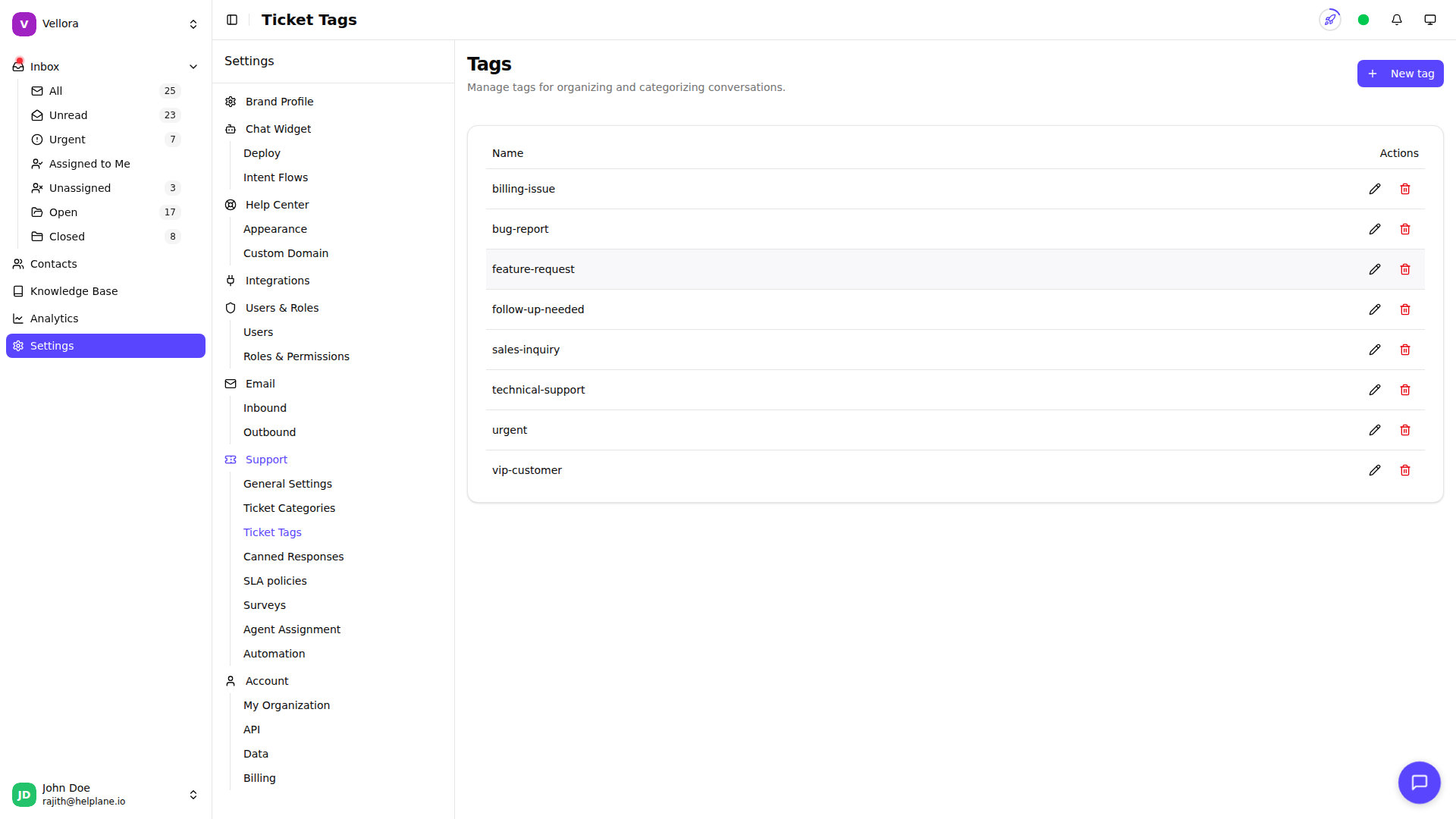Edit the sales-inquiry tag
Image resolution: width=1456 pixels, height=819 pixels.
[x=1375, y=350]
